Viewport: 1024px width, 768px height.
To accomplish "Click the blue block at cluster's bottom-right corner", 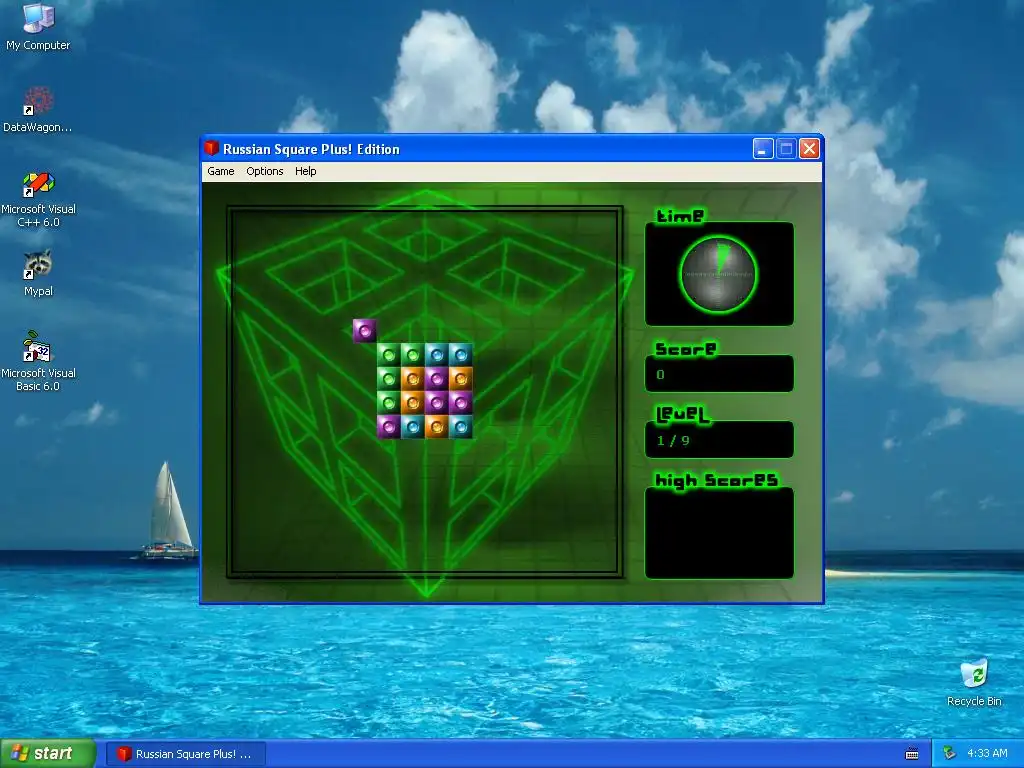I will pyautogui.click(x=460, y=427).
